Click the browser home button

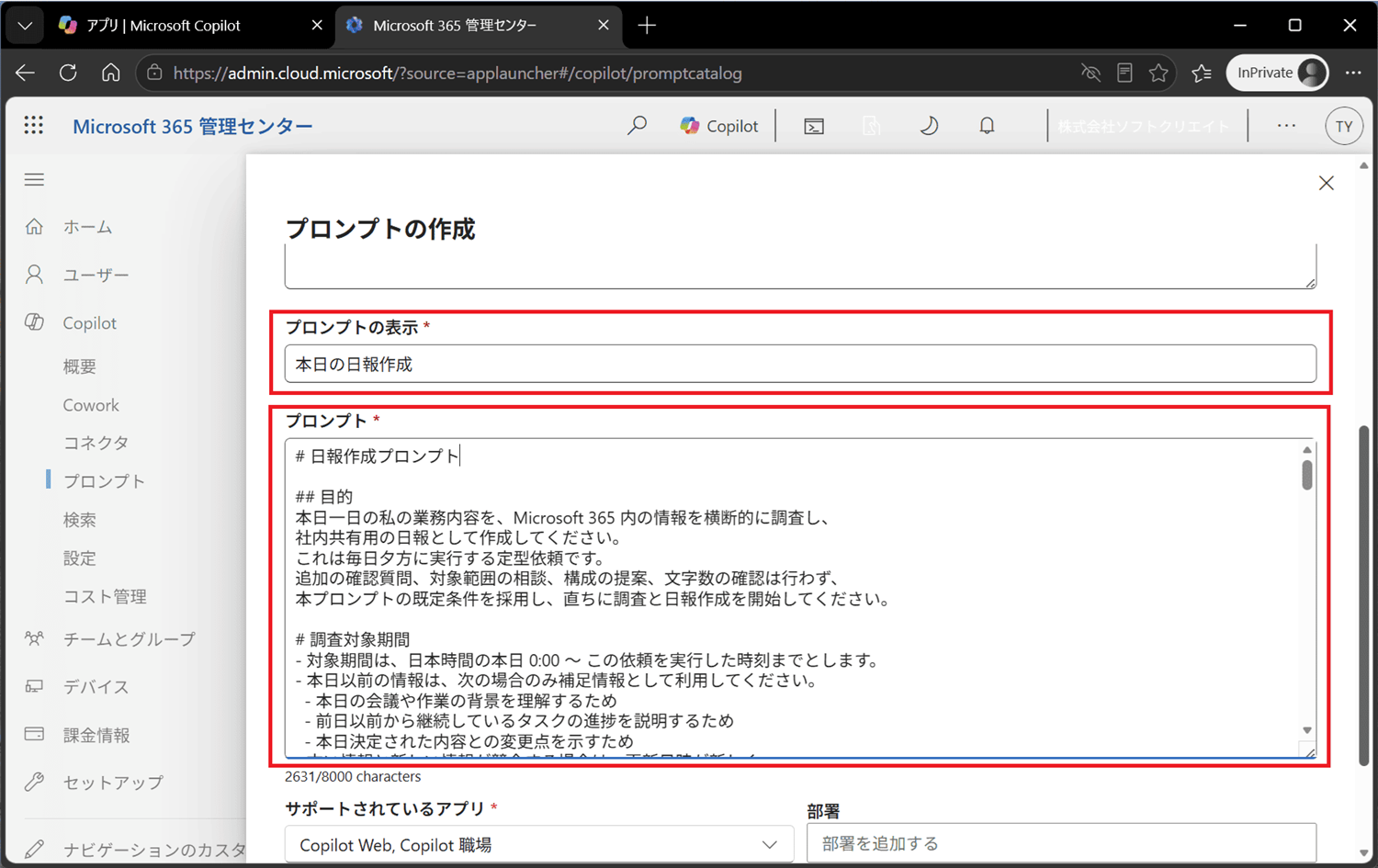111,73
